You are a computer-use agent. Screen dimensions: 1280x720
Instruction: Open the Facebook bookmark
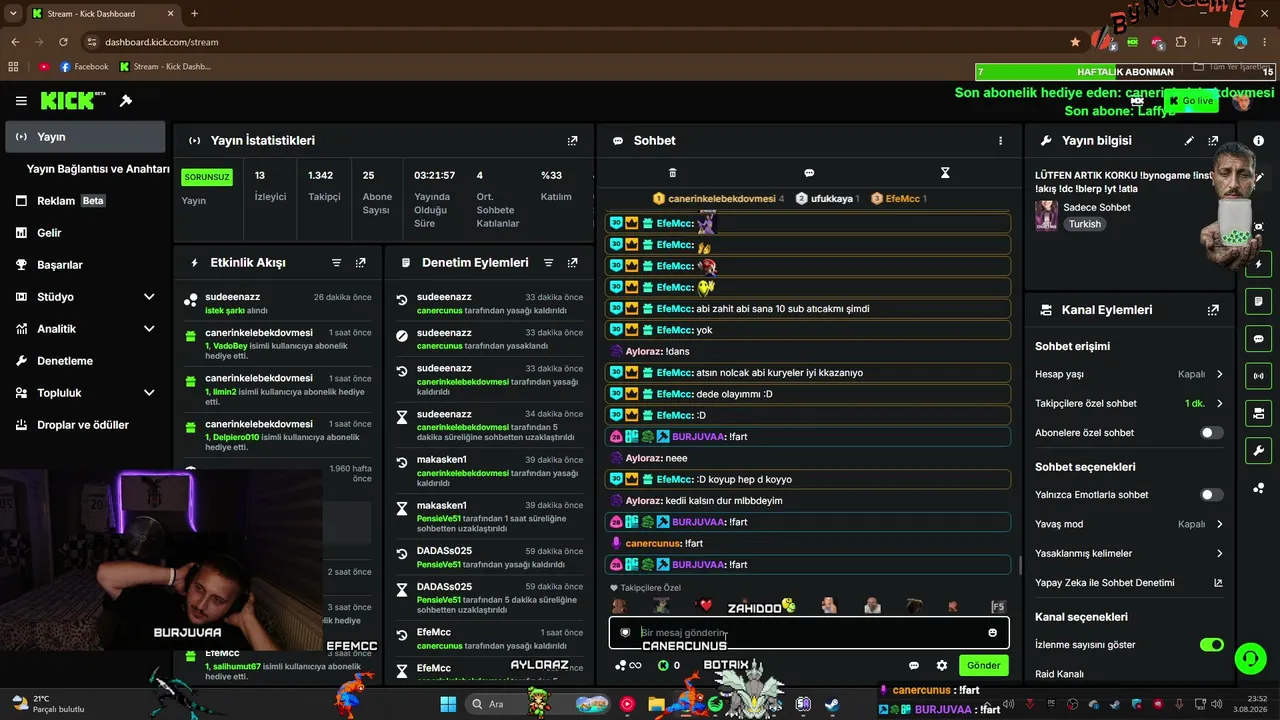click(x=84, y=67)
